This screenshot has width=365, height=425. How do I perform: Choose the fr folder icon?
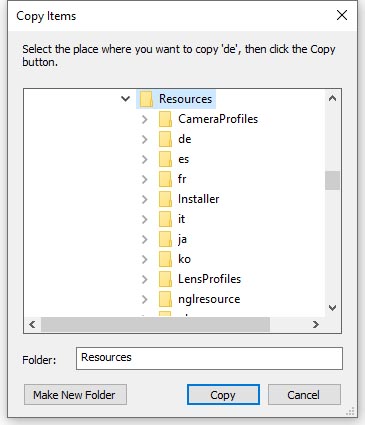[165, 179]
